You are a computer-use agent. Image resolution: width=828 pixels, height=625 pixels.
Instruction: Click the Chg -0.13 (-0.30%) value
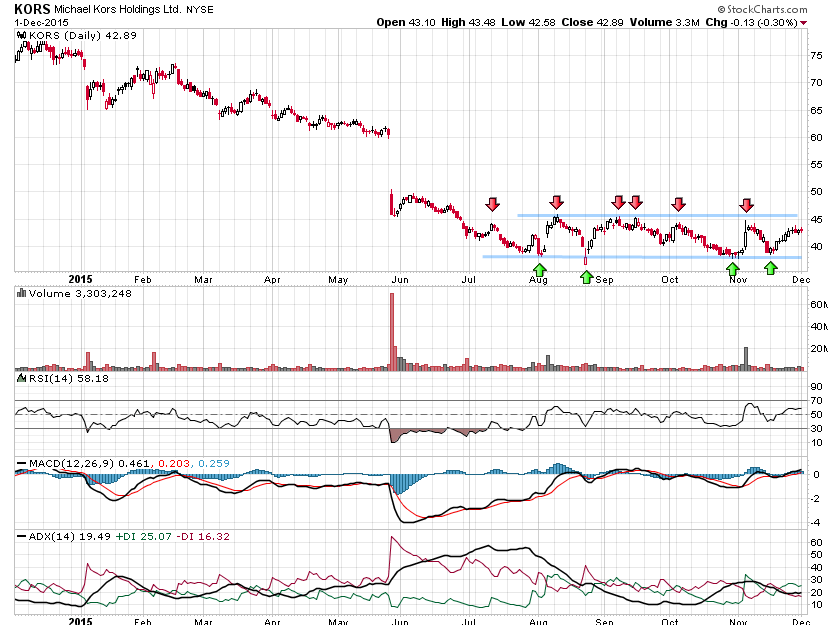751,22
